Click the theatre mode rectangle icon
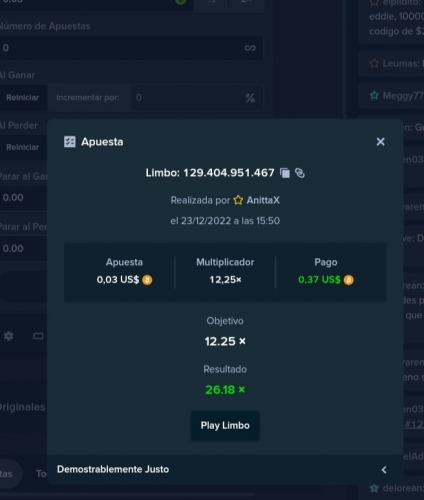 pyautogui.click(x=38, y=336)
